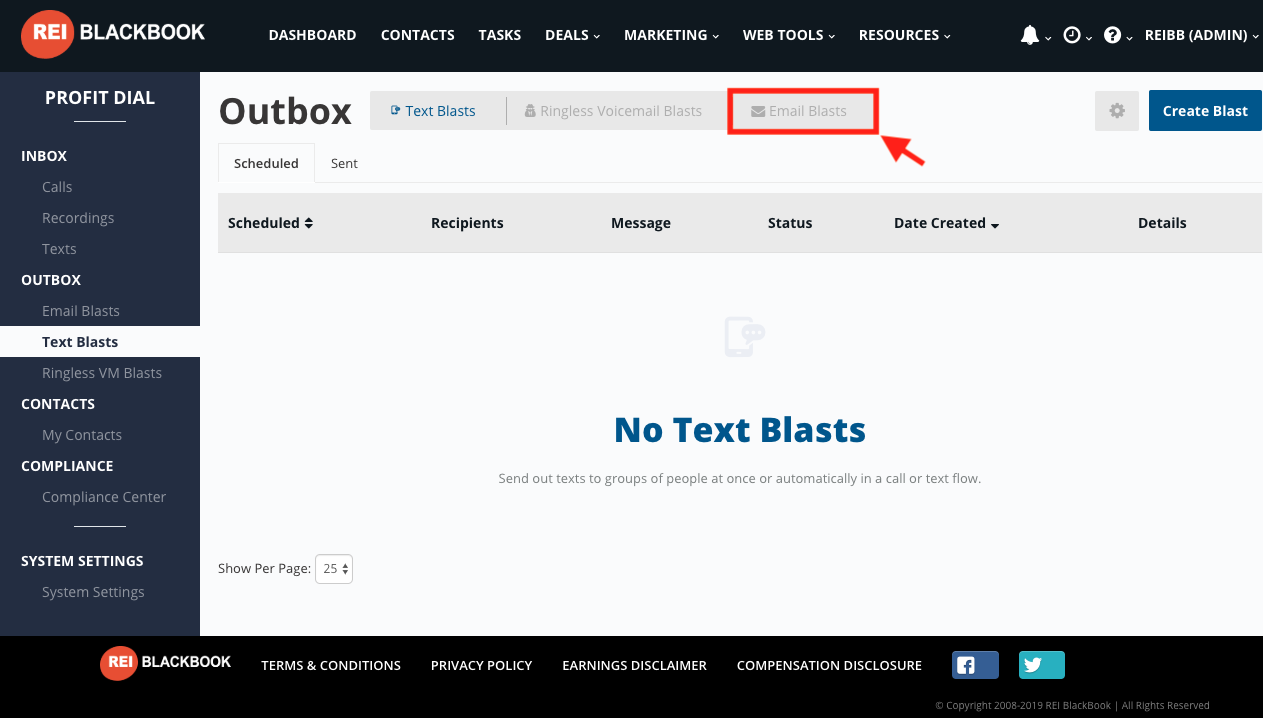Expand the Resources menu
The image size is (1263, 718).
click(x=904, y=35)
